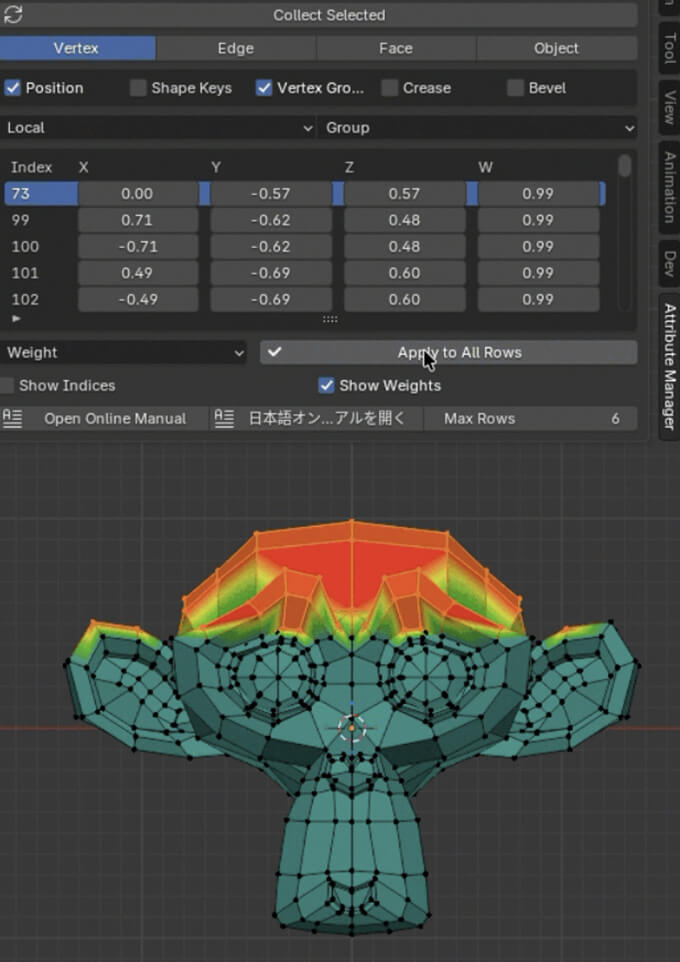Enable the Crease checkbox
This screenshot has height=962, width=680.
click(390, 88)
